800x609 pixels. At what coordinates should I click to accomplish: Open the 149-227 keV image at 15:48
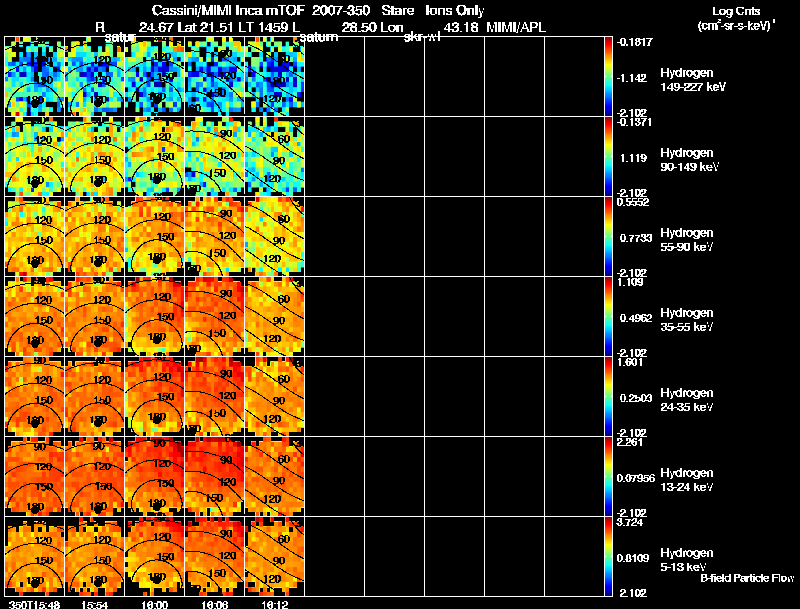point(34,77)
